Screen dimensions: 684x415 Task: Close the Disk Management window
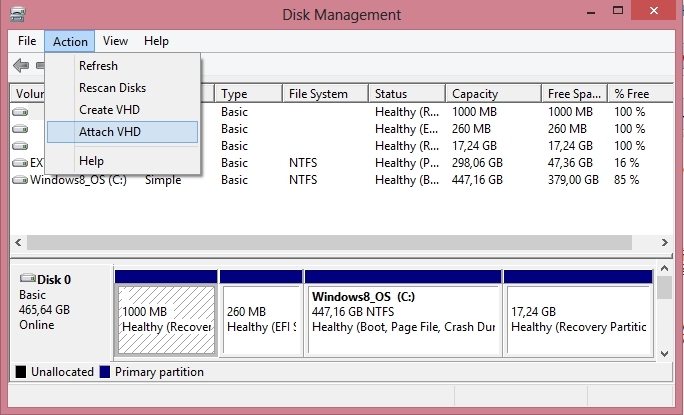tap(653, 10)
